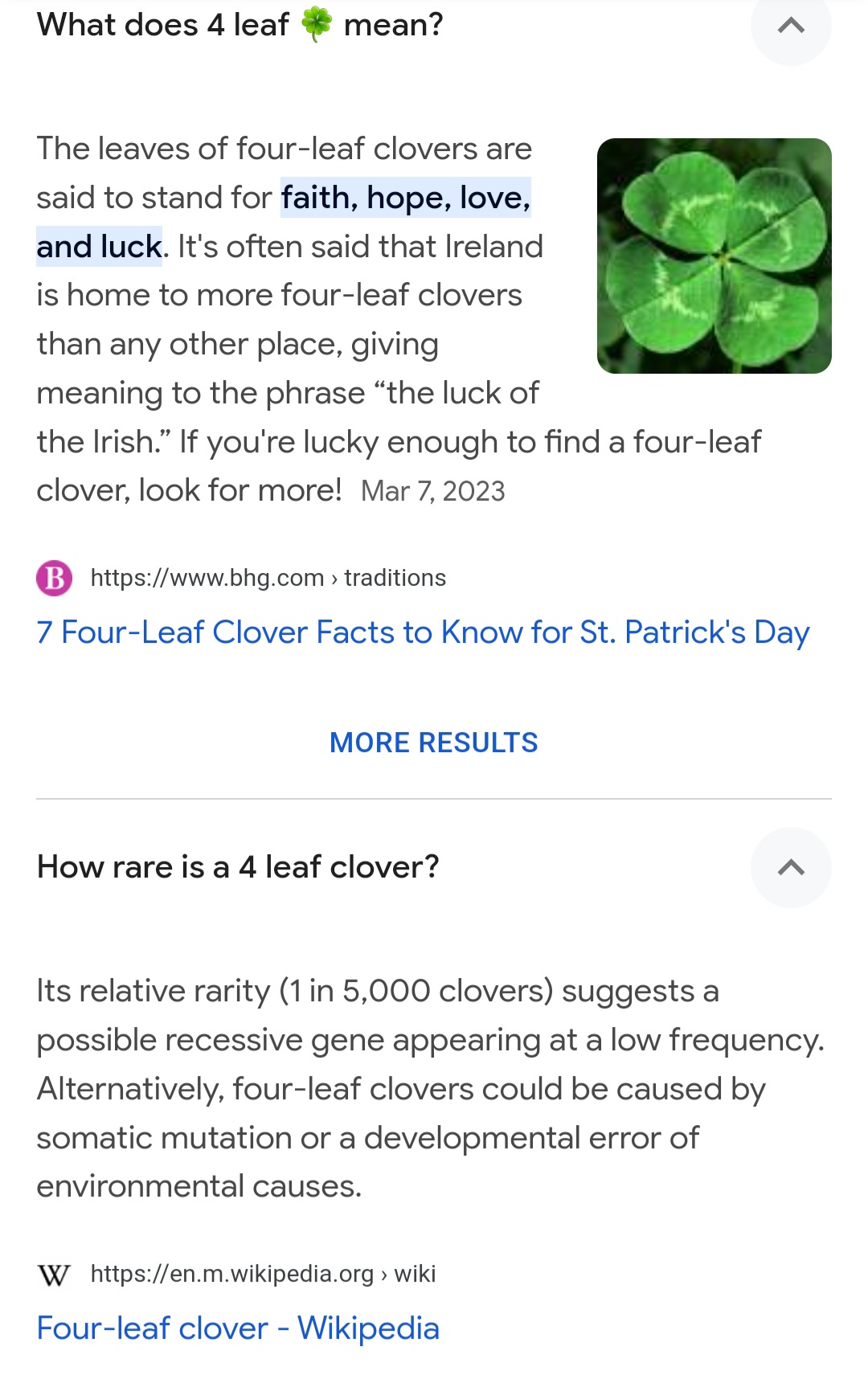This screenshot has width=868, height=1383.
Task: Click the Wikipedia W favicon
Action: tap(54, 1275)
